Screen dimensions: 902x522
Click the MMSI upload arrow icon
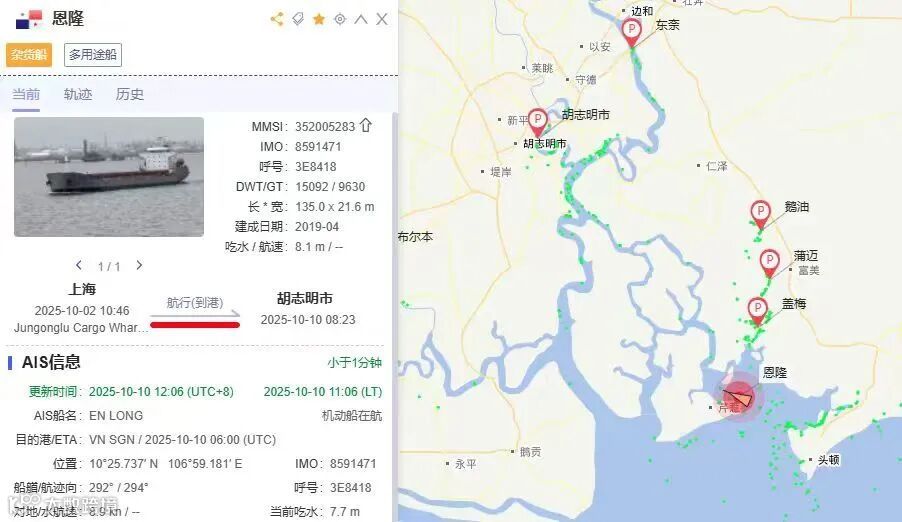click(366, 125)
